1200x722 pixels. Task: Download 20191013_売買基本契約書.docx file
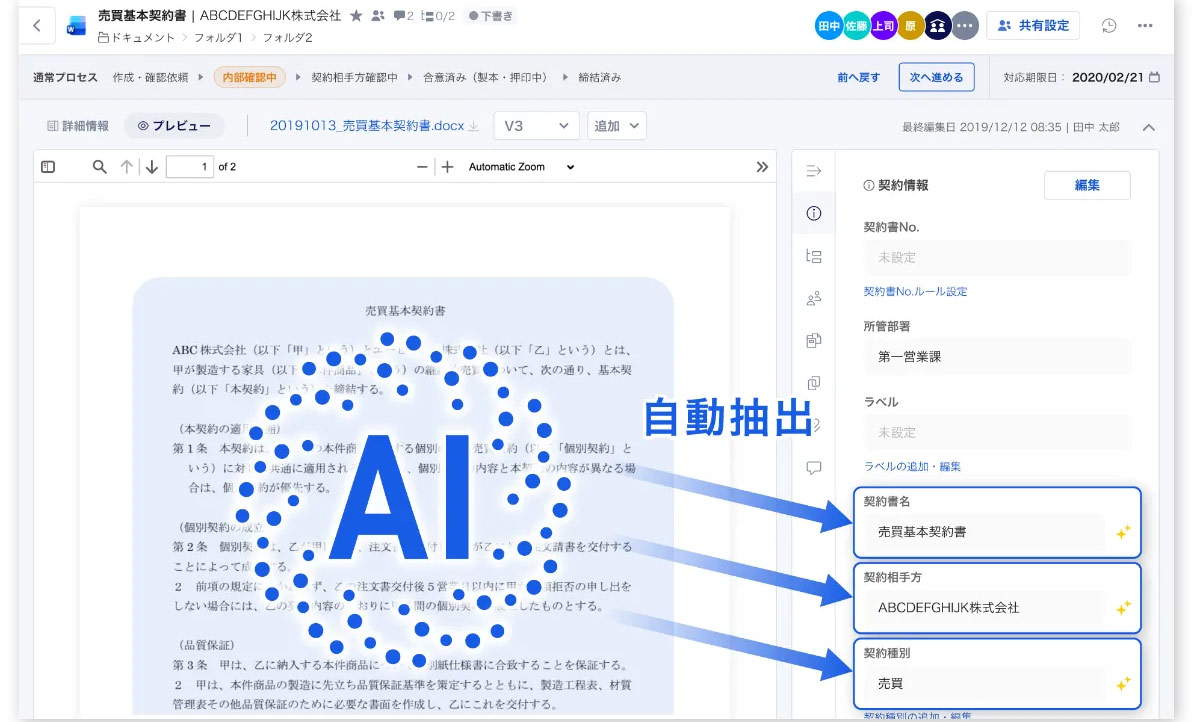pyautogui.click(x=474, y=127)
